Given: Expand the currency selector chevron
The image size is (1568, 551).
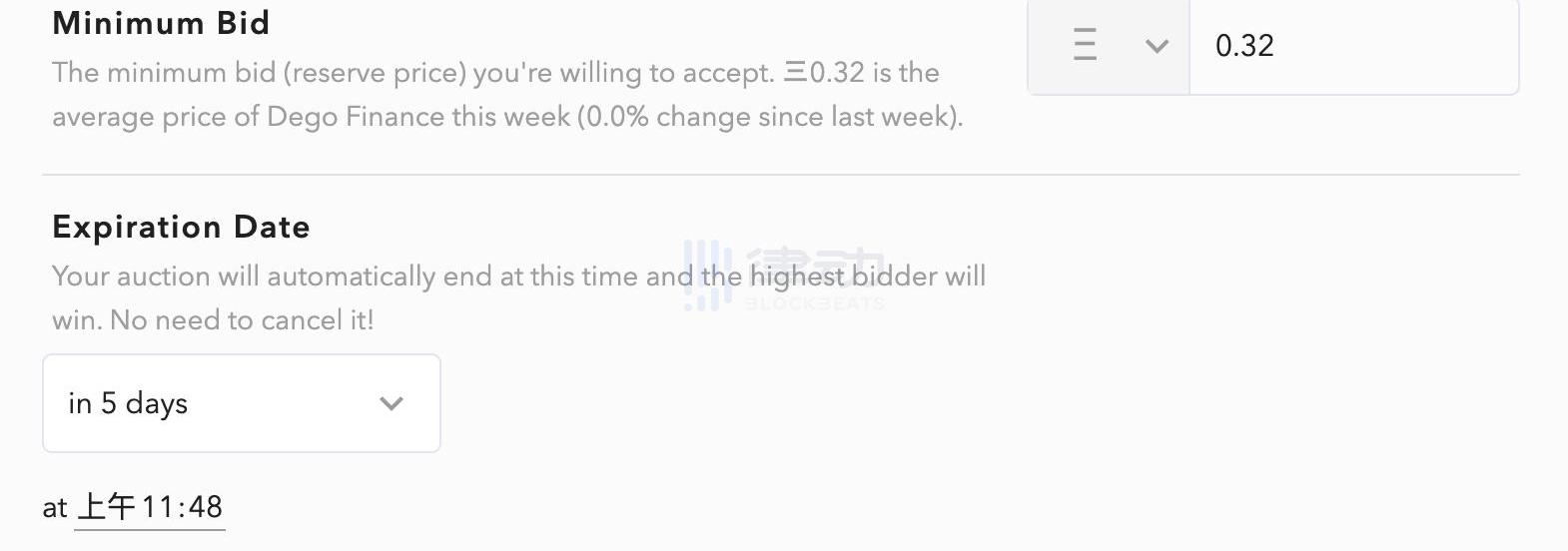Looking at the screenshot, I should tap(1157, 46).
